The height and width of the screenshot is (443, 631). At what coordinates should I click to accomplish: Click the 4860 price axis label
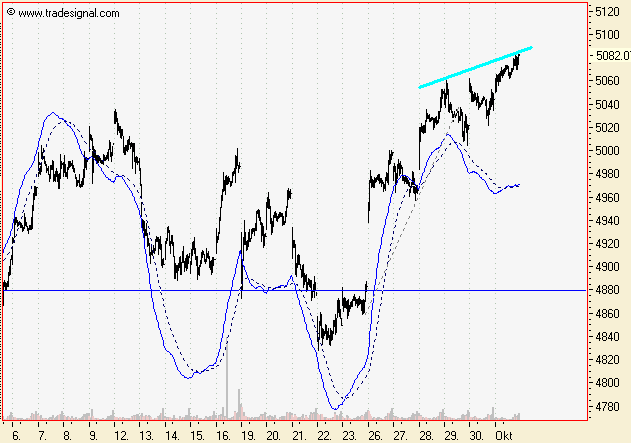pyautogui.click(x=608, y=313)
